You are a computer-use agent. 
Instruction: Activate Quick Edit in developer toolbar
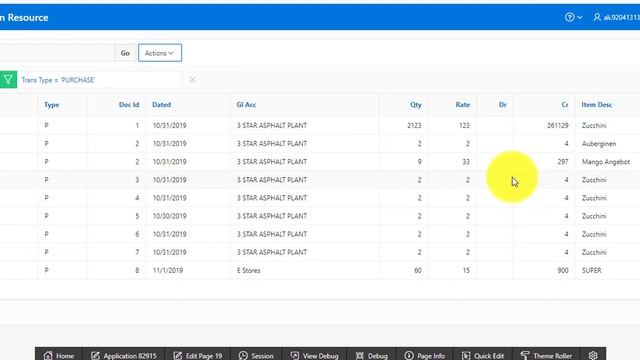[x=483, y=355]
